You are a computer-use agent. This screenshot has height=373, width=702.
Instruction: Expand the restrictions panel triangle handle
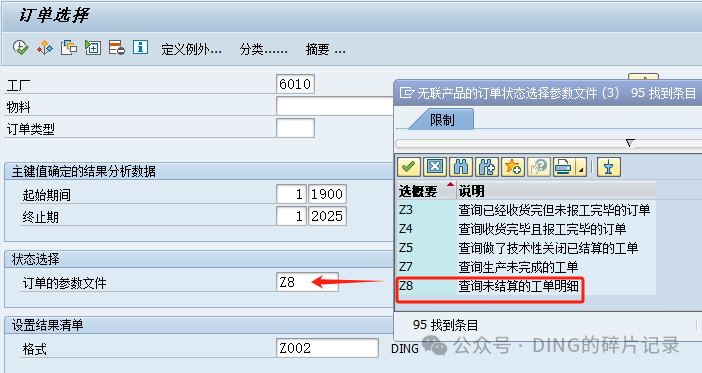click(630, 144)
